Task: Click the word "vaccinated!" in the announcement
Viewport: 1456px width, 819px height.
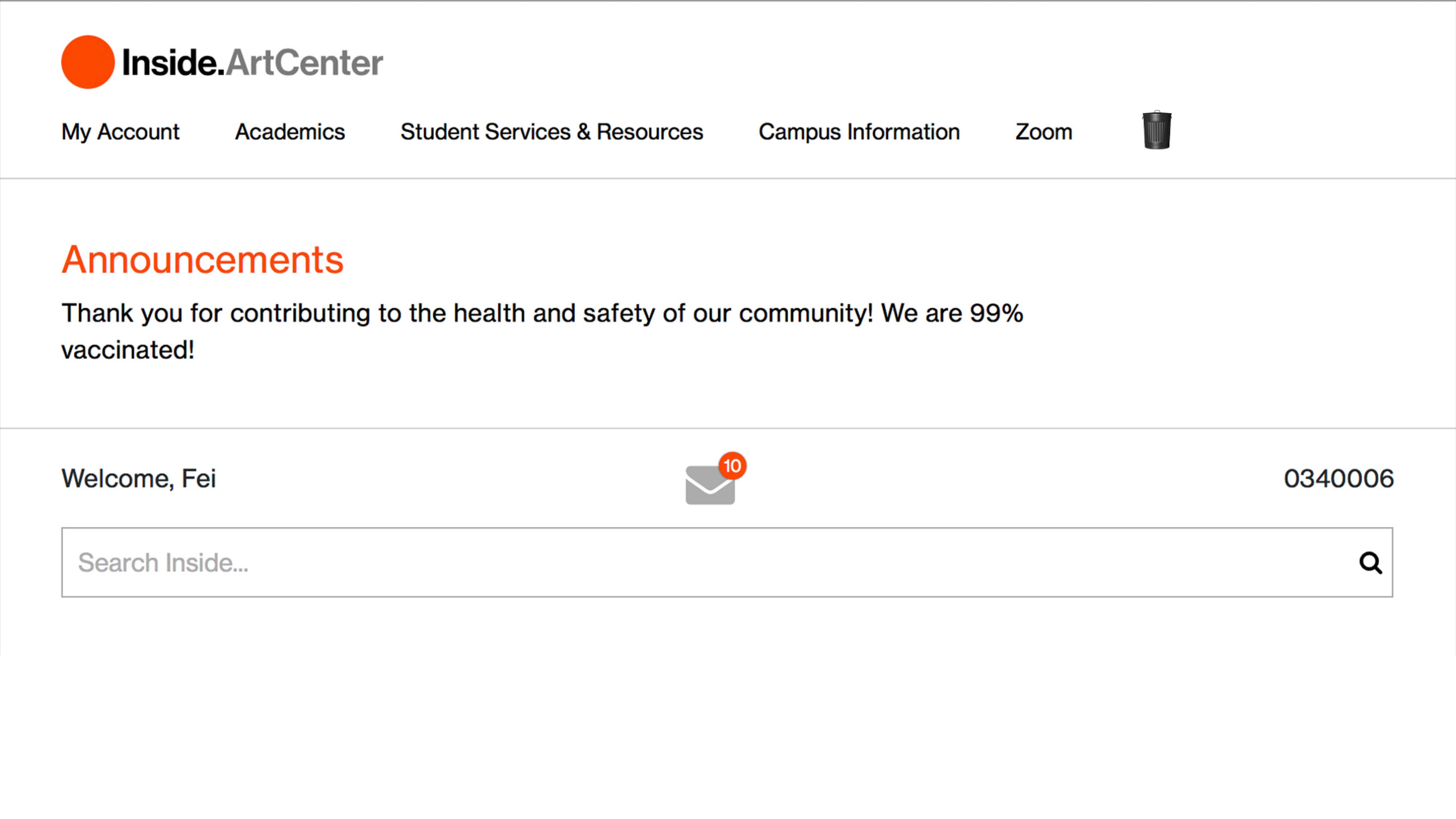Action: coord(128,350)
